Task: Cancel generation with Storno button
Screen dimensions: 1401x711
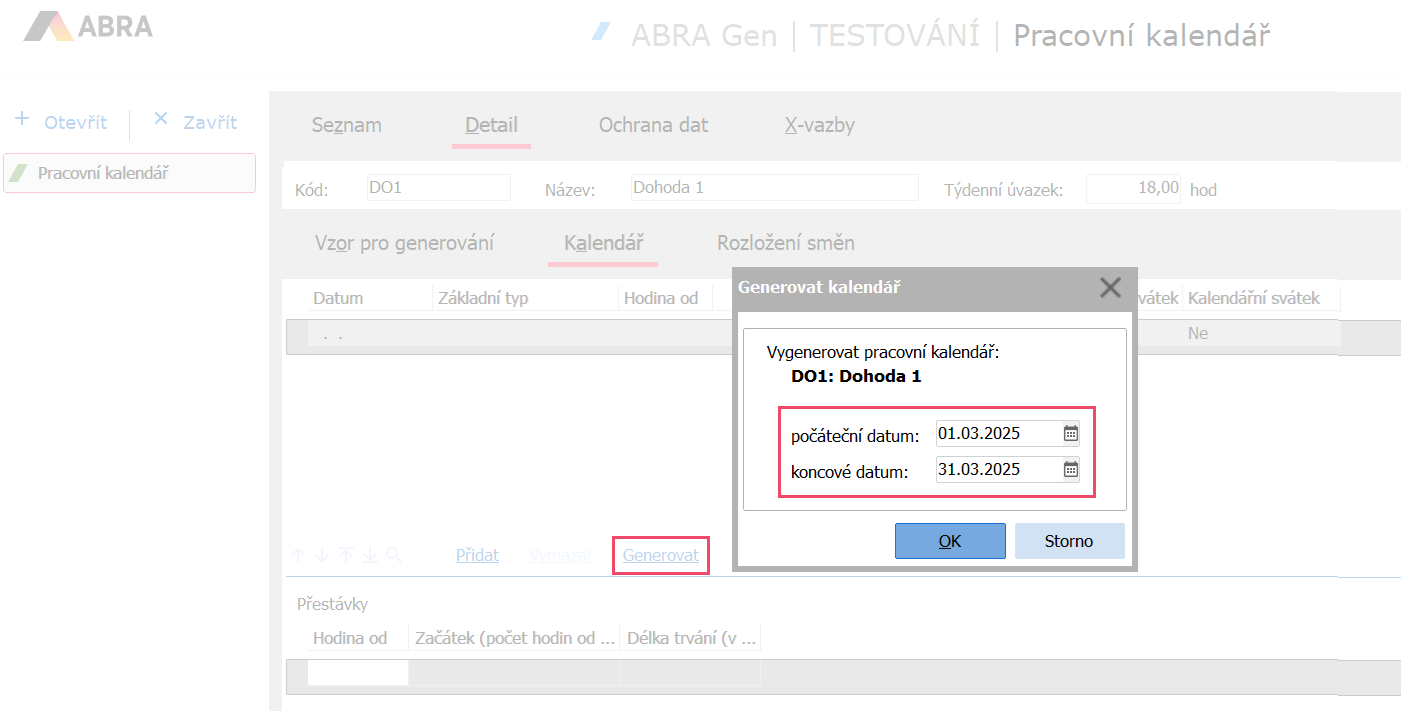Action: (x=1068, y=541)
